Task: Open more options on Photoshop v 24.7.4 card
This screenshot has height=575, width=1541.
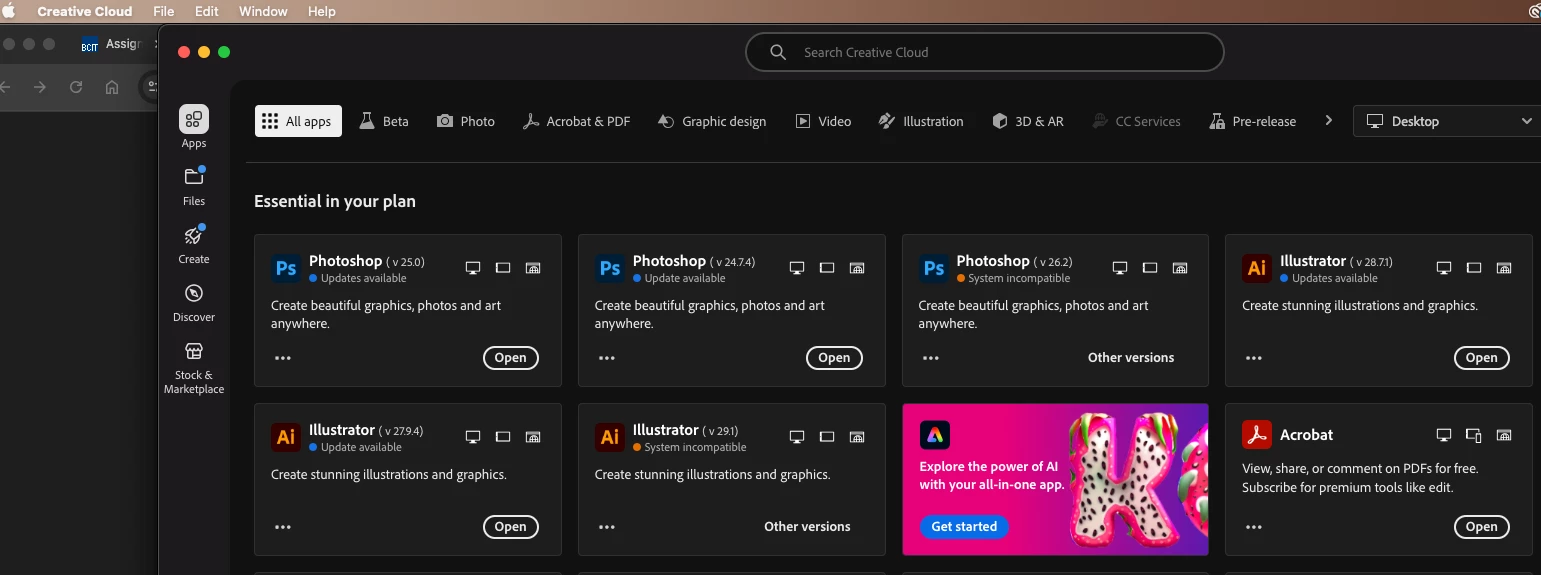Action: pyautogui.click(x=607, y=358)
